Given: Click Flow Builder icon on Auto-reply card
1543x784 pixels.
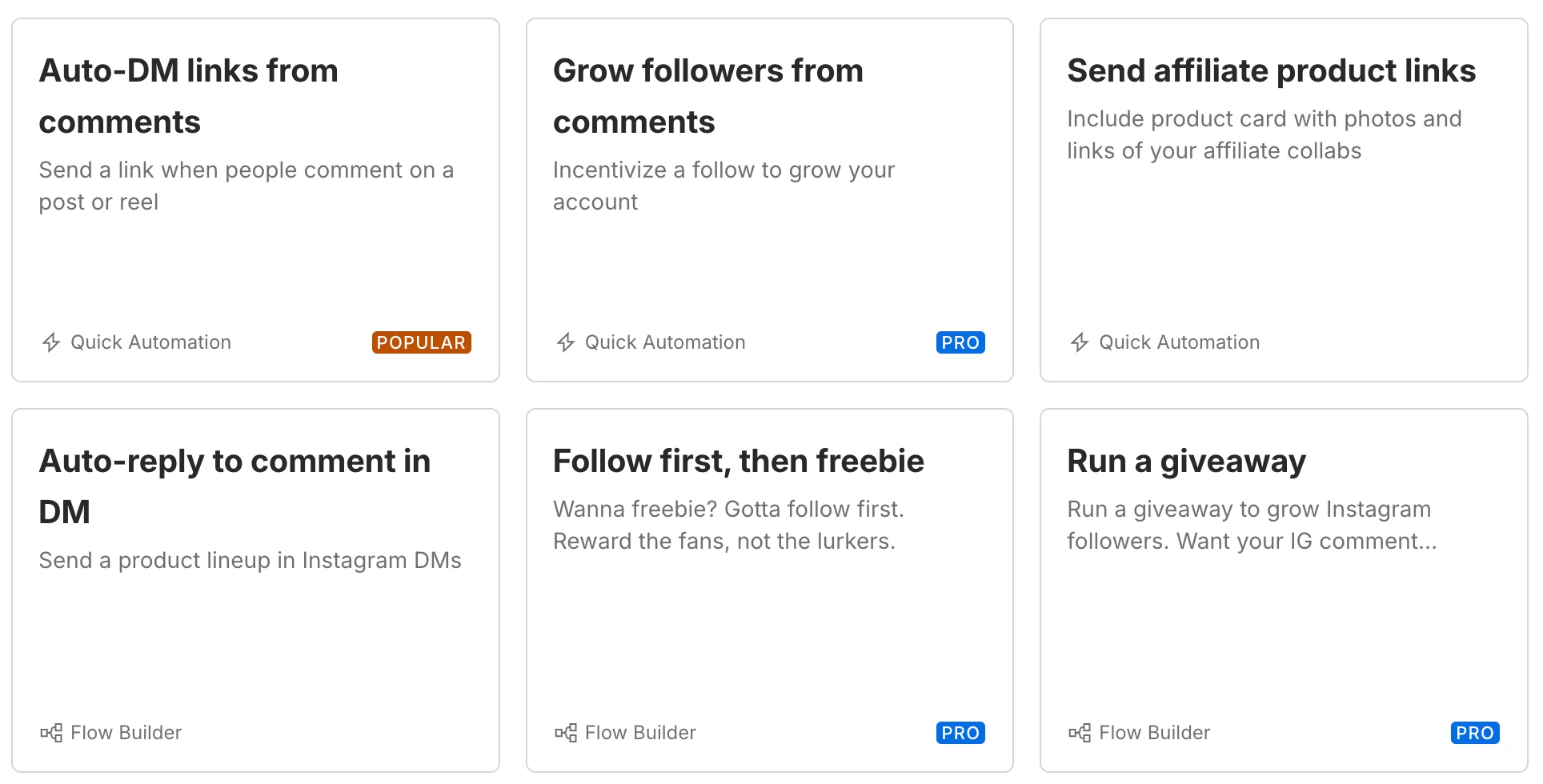Looking at the screenshot, I should 51,733.
